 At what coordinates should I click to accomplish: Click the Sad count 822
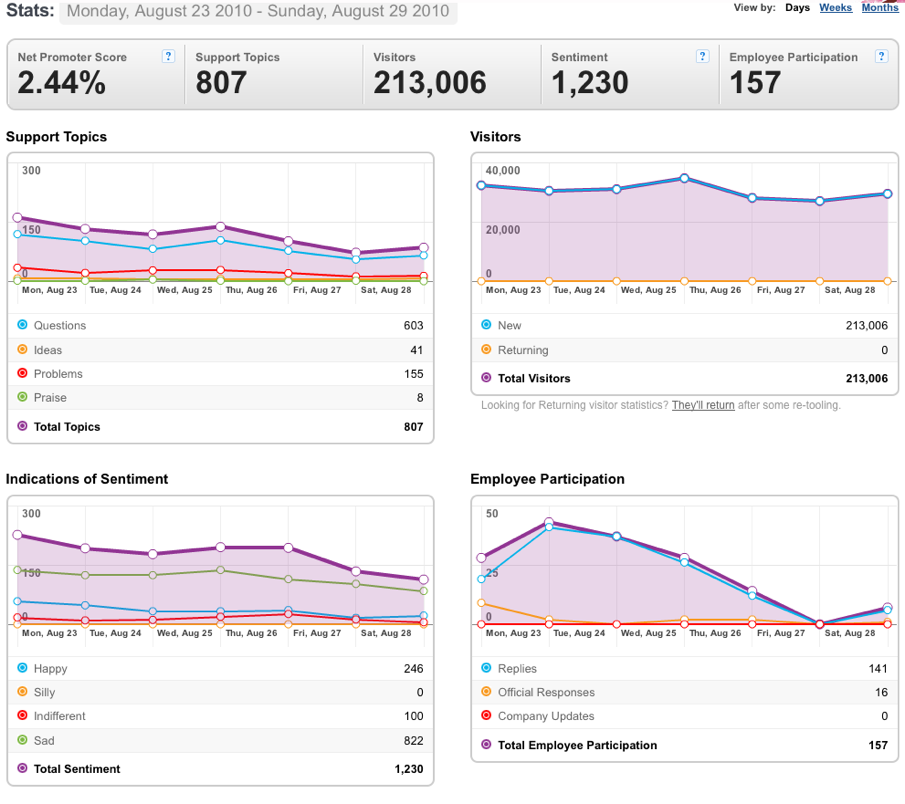413,741
